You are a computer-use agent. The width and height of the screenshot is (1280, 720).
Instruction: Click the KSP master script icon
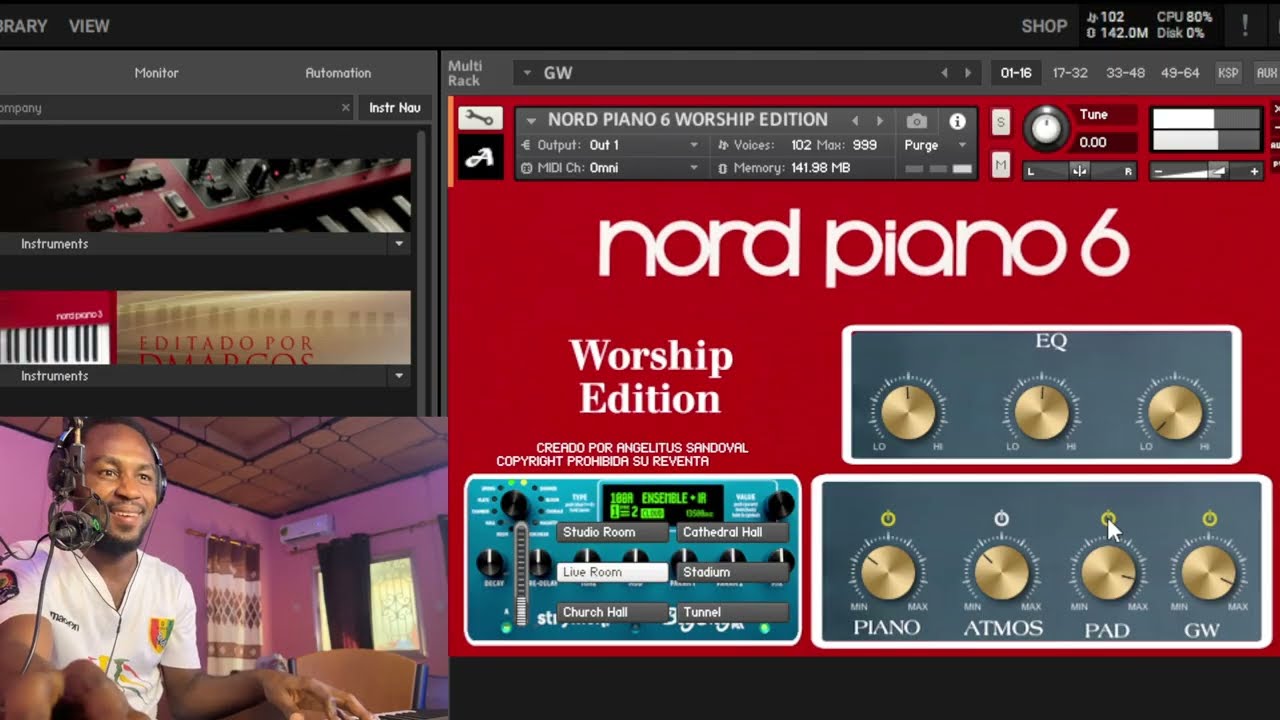1228,73
